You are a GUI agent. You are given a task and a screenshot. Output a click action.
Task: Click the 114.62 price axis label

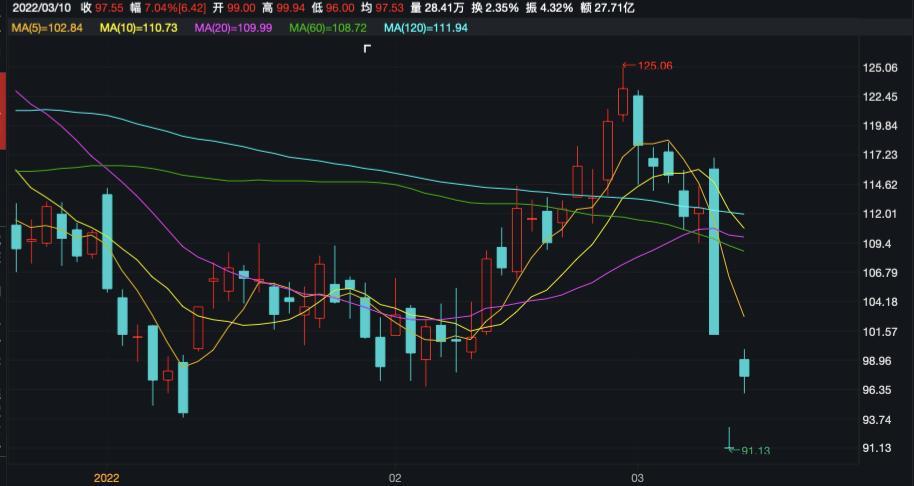(x=880, y=185)
